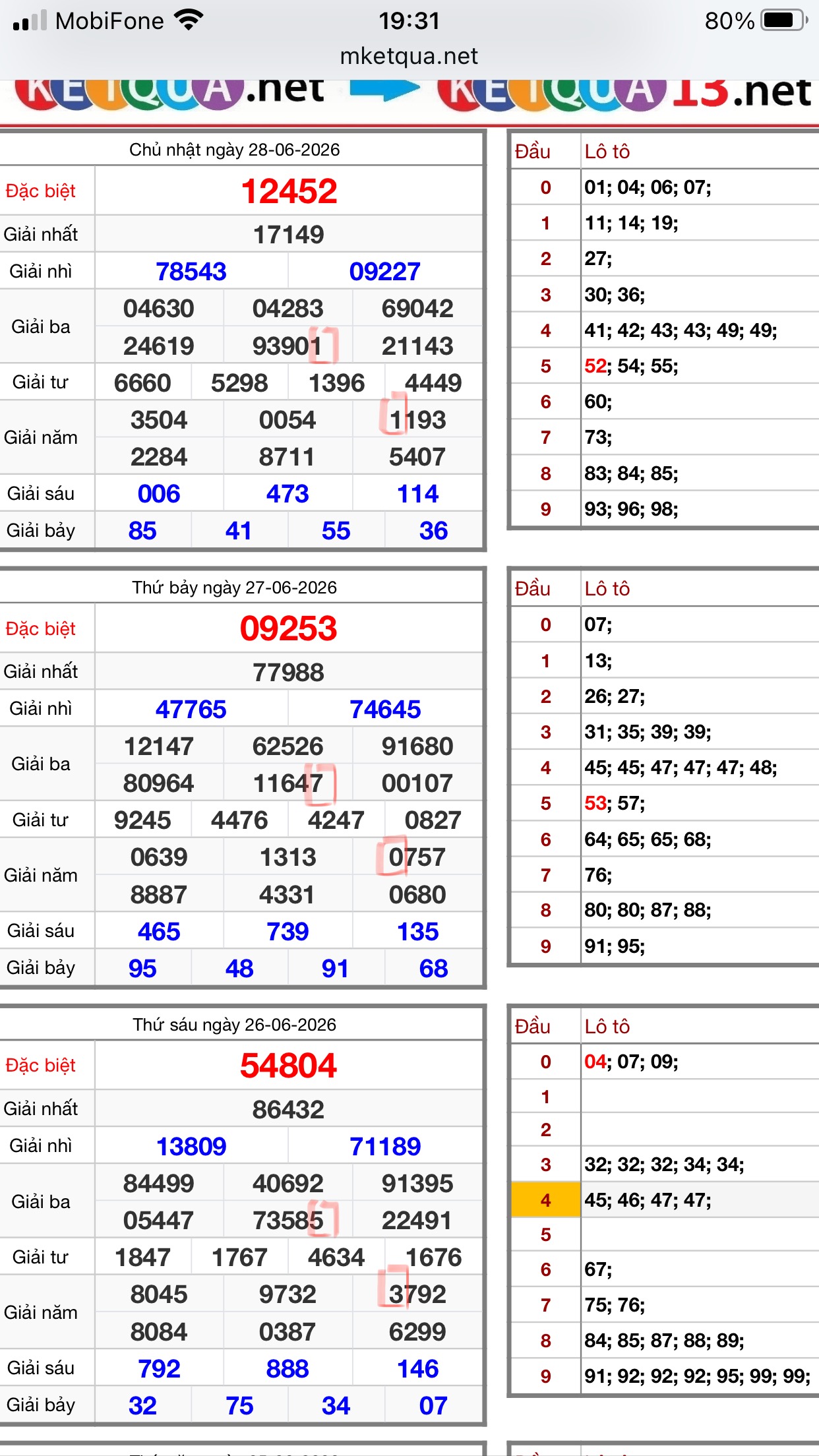Screen dimensions: 819x1456
Task: Select sixth prize number 473
Action: point(288,494)
